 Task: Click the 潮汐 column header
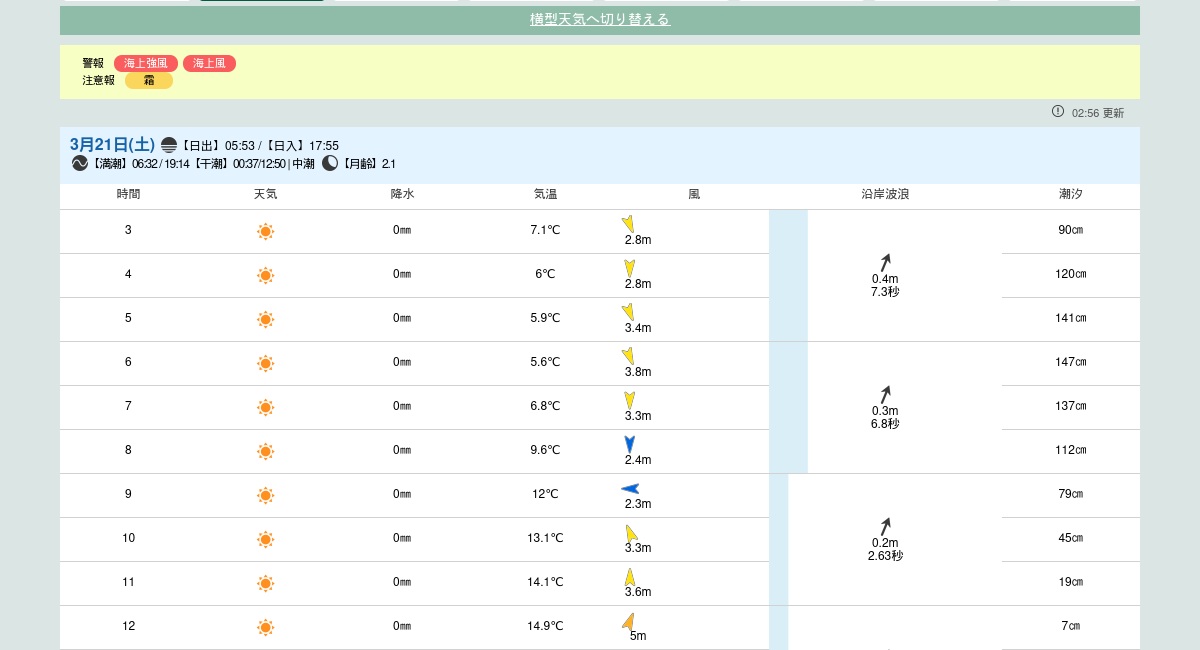coord(1070,194)
